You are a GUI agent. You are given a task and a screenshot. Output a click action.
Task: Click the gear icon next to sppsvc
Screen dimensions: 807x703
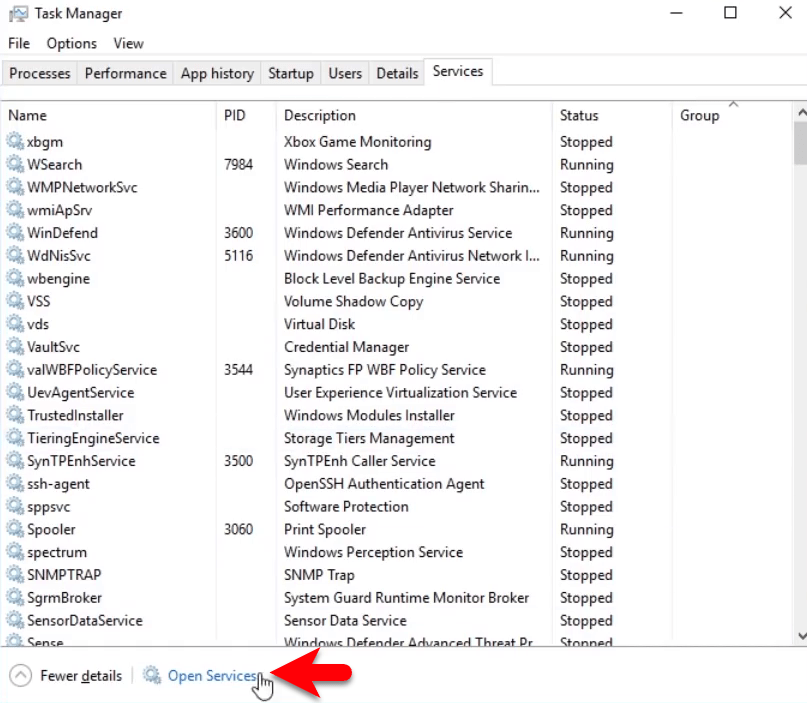[15, 506]
